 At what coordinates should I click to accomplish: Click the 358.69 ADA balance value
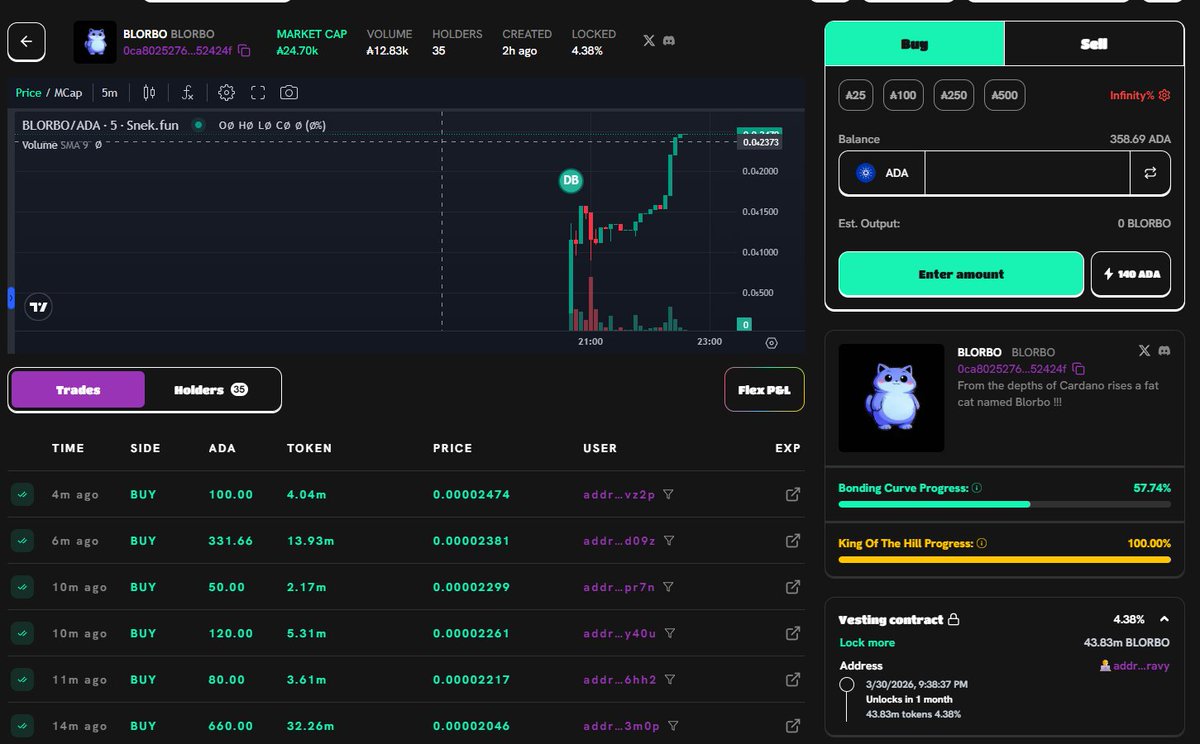1140,139
